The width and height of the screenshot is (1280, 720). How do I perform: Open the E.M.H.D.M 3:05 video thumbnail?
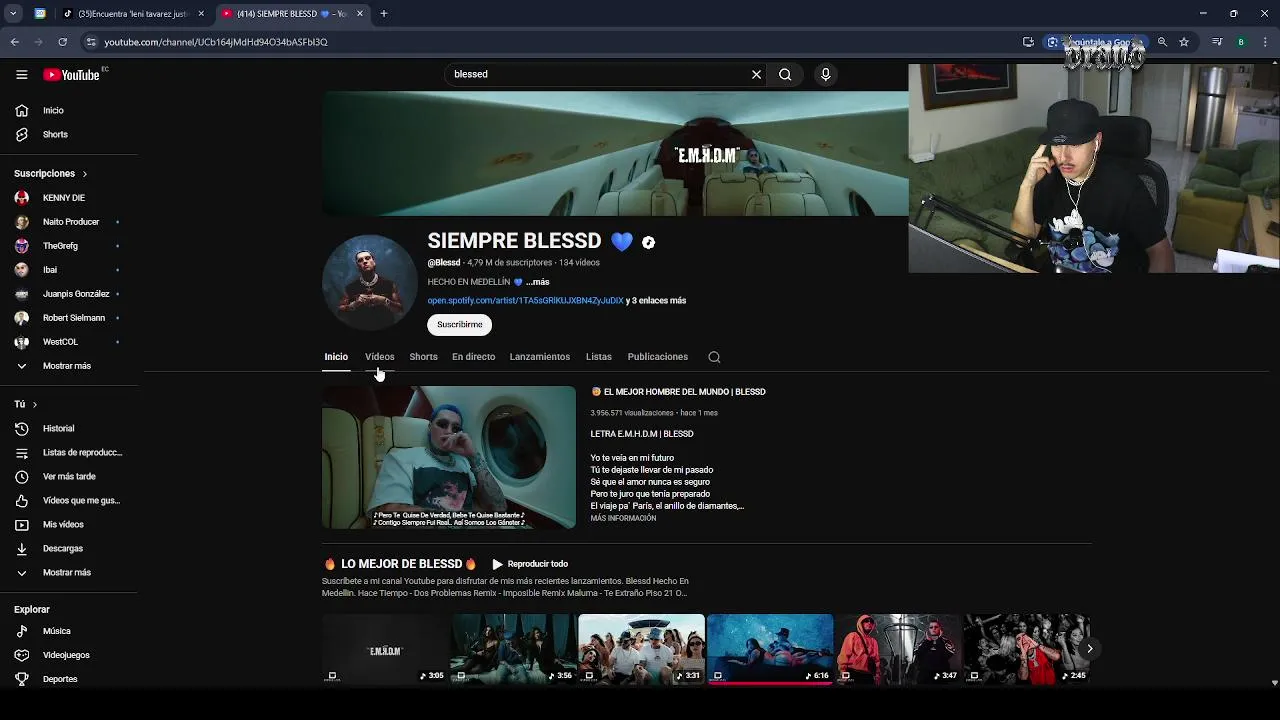385,648
